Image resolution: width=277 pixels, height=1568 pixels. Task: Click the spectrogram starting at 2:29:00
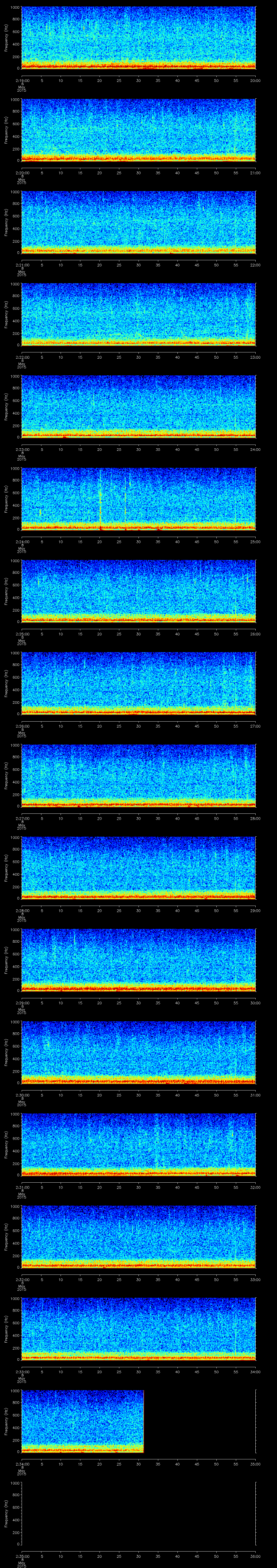coord(139,960)
